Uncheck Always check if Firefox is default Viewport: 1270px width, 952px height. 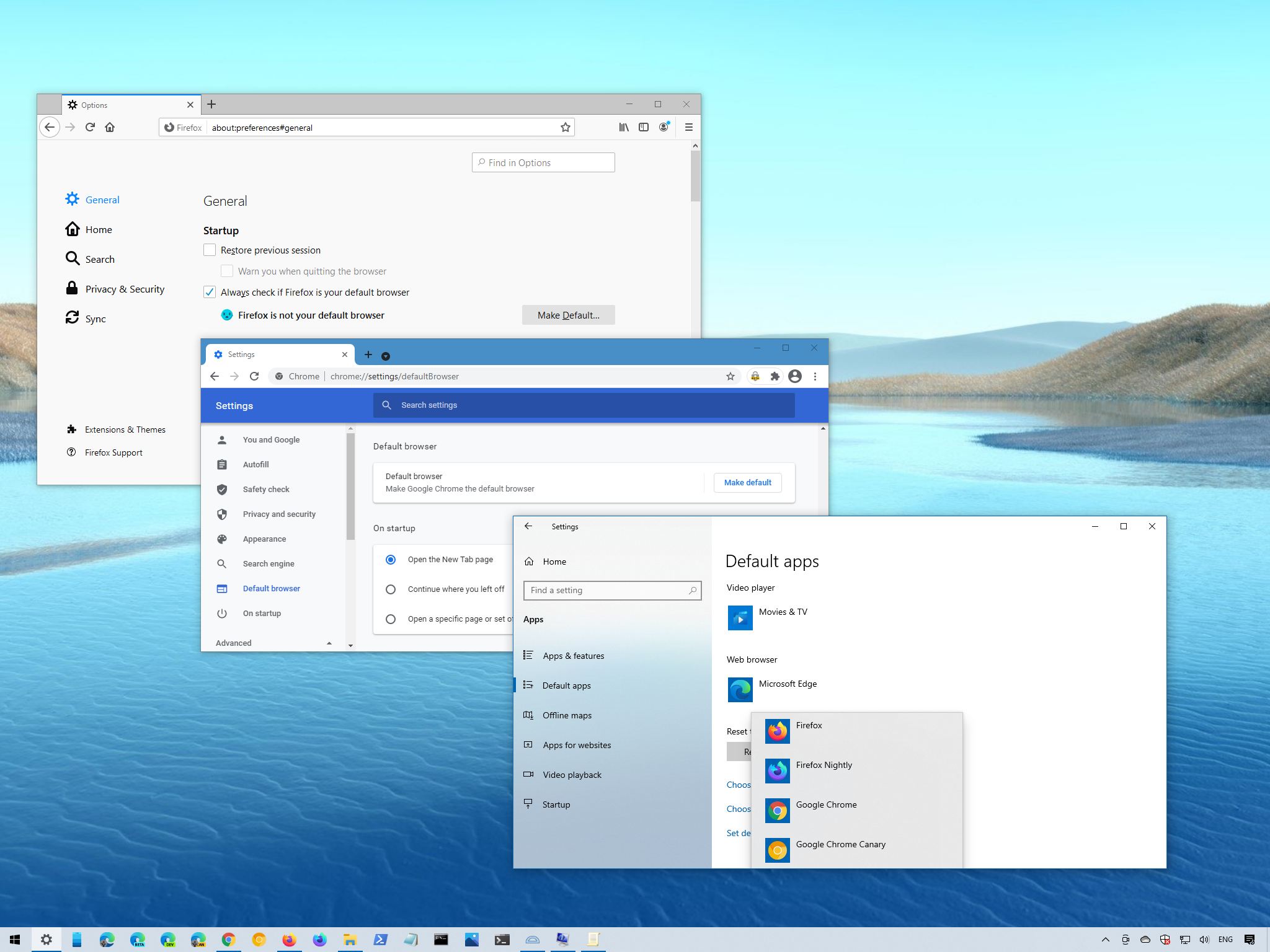click(x=210, y=292)
